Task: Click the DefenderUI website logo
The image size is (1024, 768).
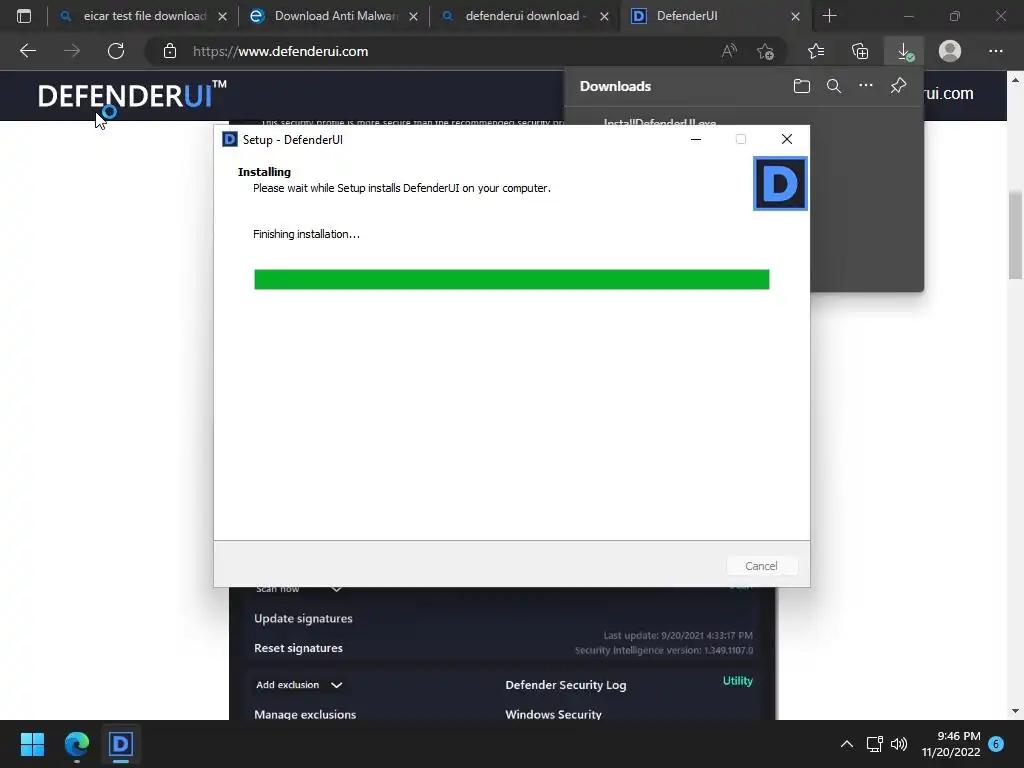Action: 132,95
